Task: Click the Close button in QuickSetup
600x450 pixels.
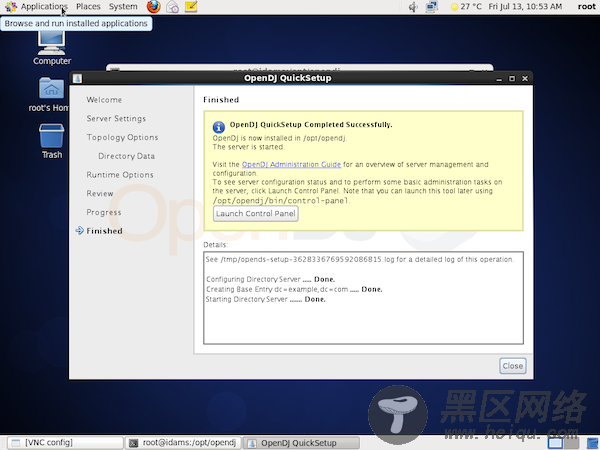Action: click(x=512, y=366)
